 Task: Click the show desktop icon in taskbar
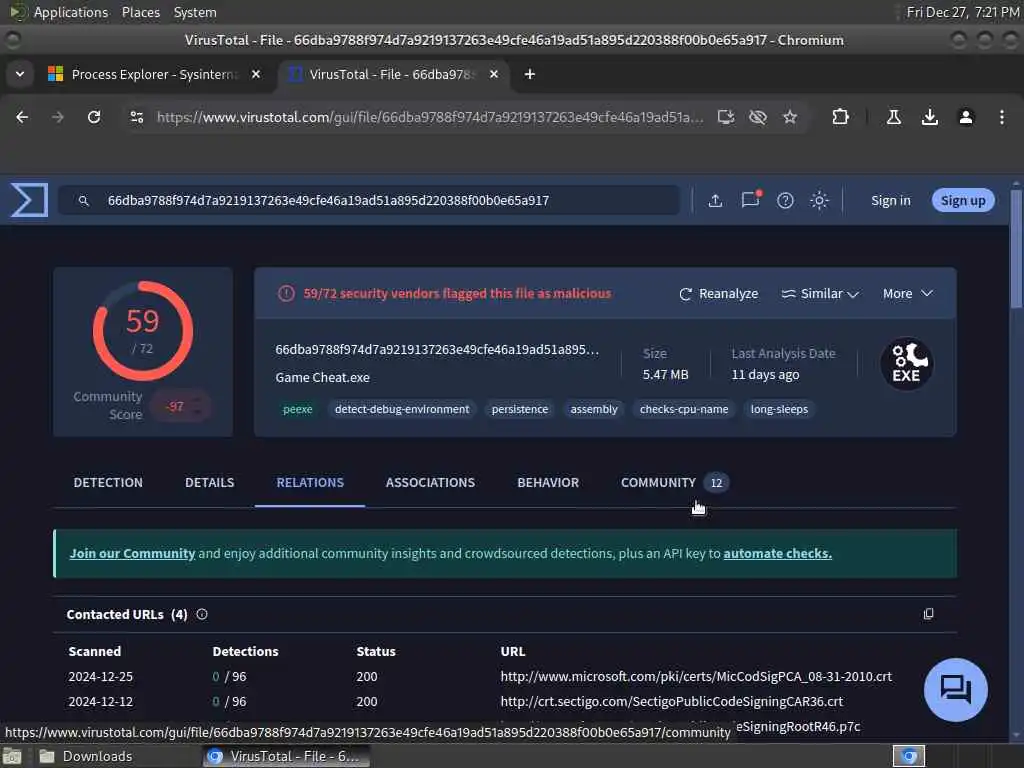pos(12,756)
